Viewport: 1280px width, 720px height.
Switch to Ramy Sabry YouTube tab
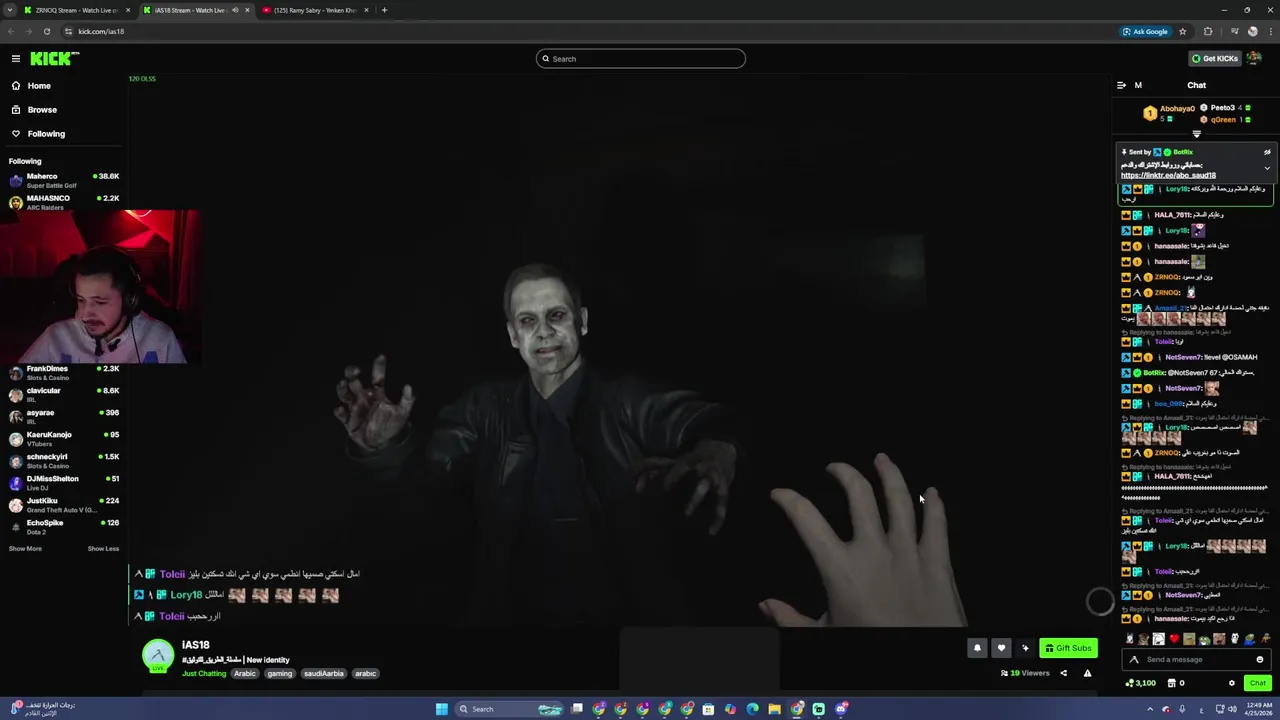pyautogui.click(x=316, y=10)
